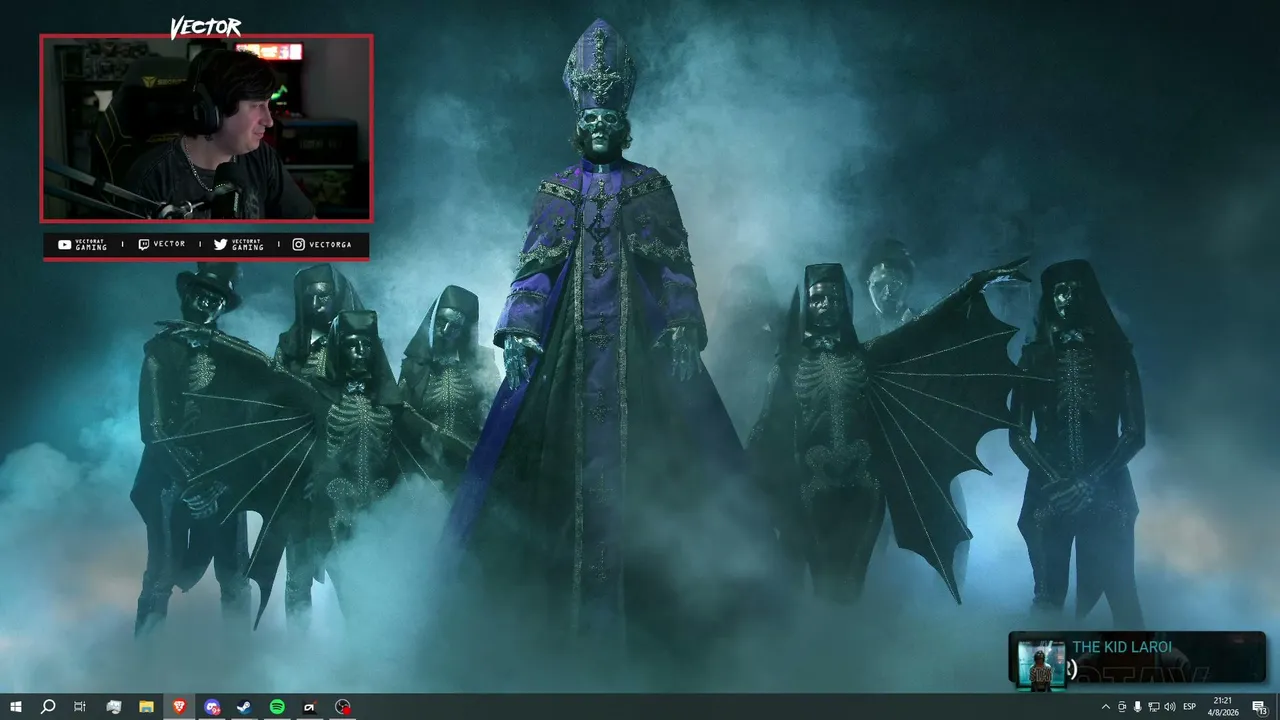Click the Meet Now camera tray icon
Viewport: 1280px width, 720px height.
1122,707
